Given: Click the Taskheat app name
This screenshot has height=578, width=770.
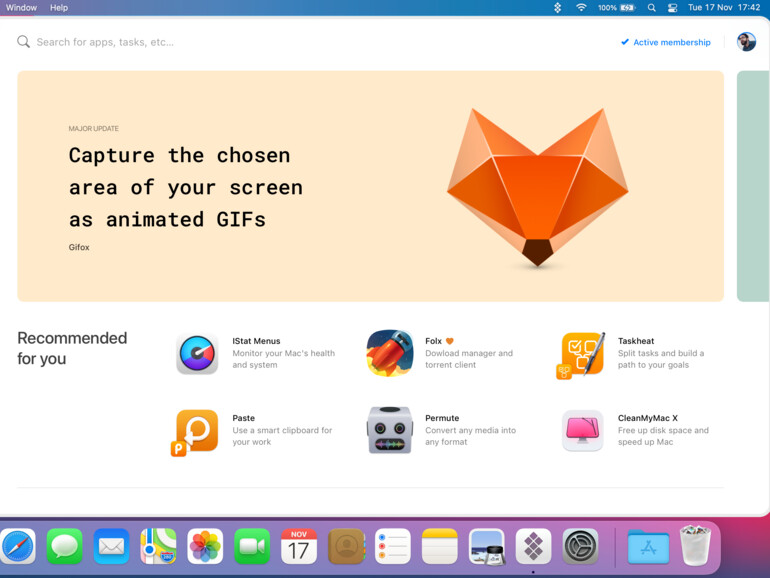Looking at the screenshot, I should (x=636, y=341).
